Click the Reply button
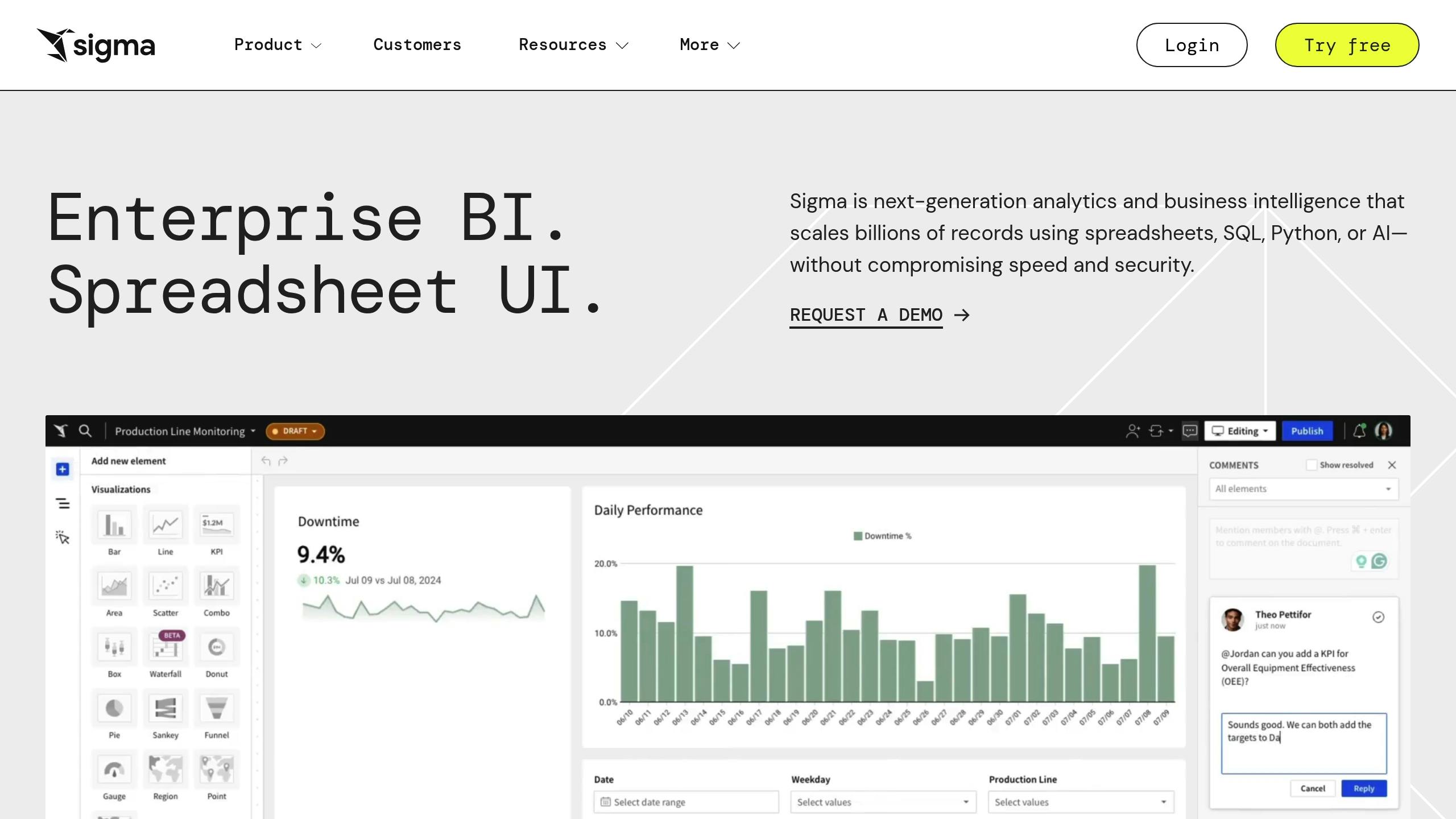Viewport: 1456px width, 819px height. (x=1364, y=788)
